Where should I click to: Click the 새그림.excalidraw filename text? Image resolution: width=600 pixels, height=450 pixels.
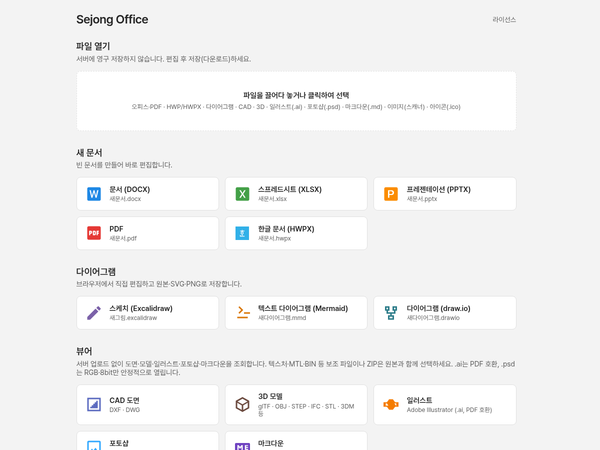(x=133, y=318)
